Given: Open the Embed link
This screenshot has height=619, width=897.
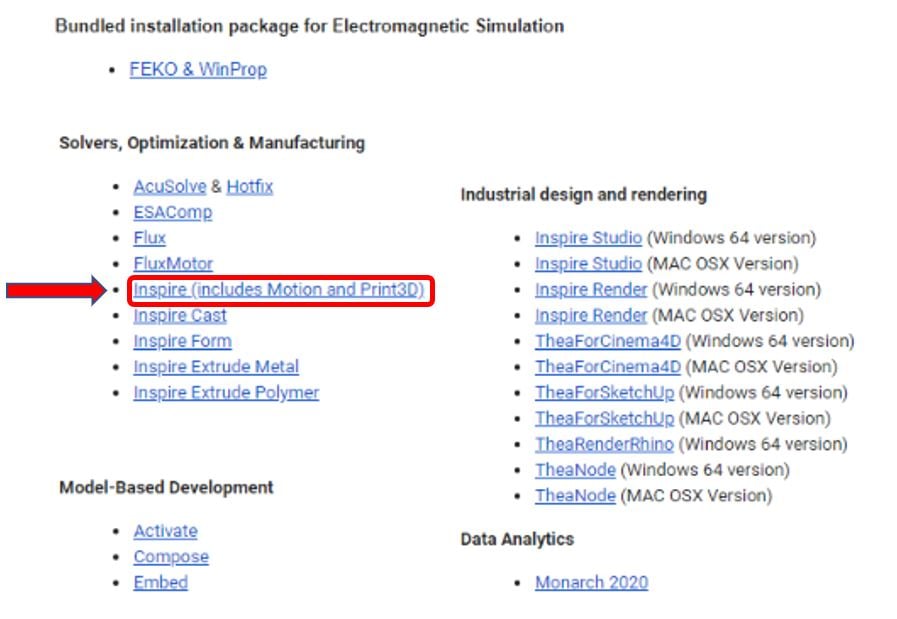Looking at the screenshot, I should click(x=161, y=582).
